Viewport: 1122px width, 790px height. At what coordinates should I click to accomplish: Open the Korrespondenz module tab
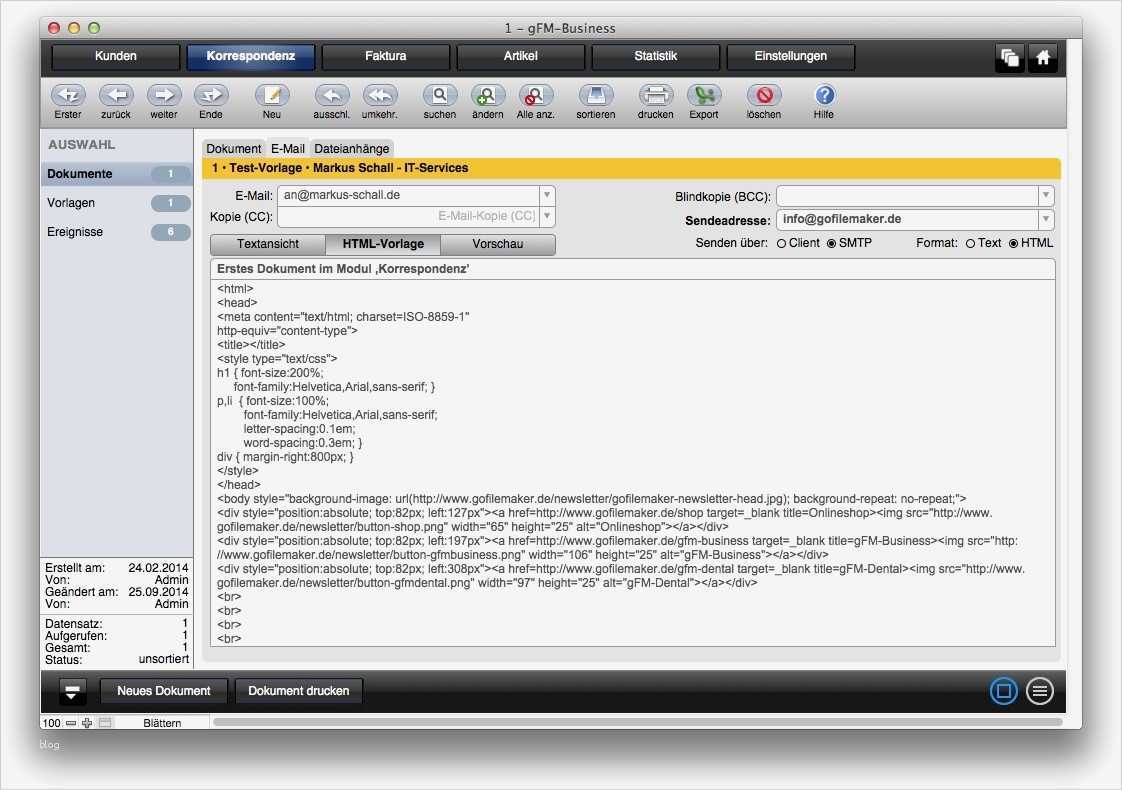(x=250, y=57)
